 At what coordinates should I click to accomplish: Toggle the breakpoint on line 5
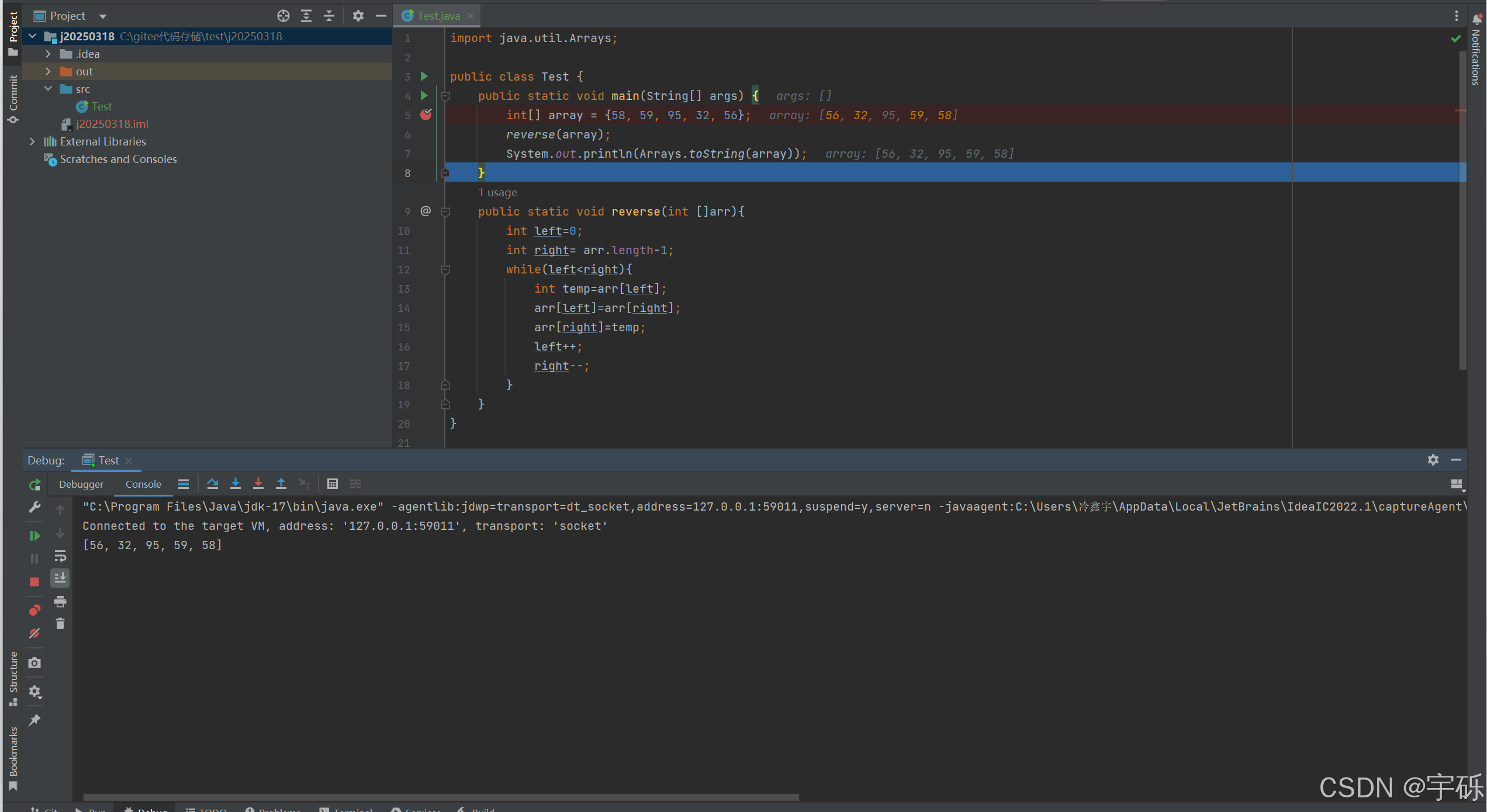tap(426, 115)
